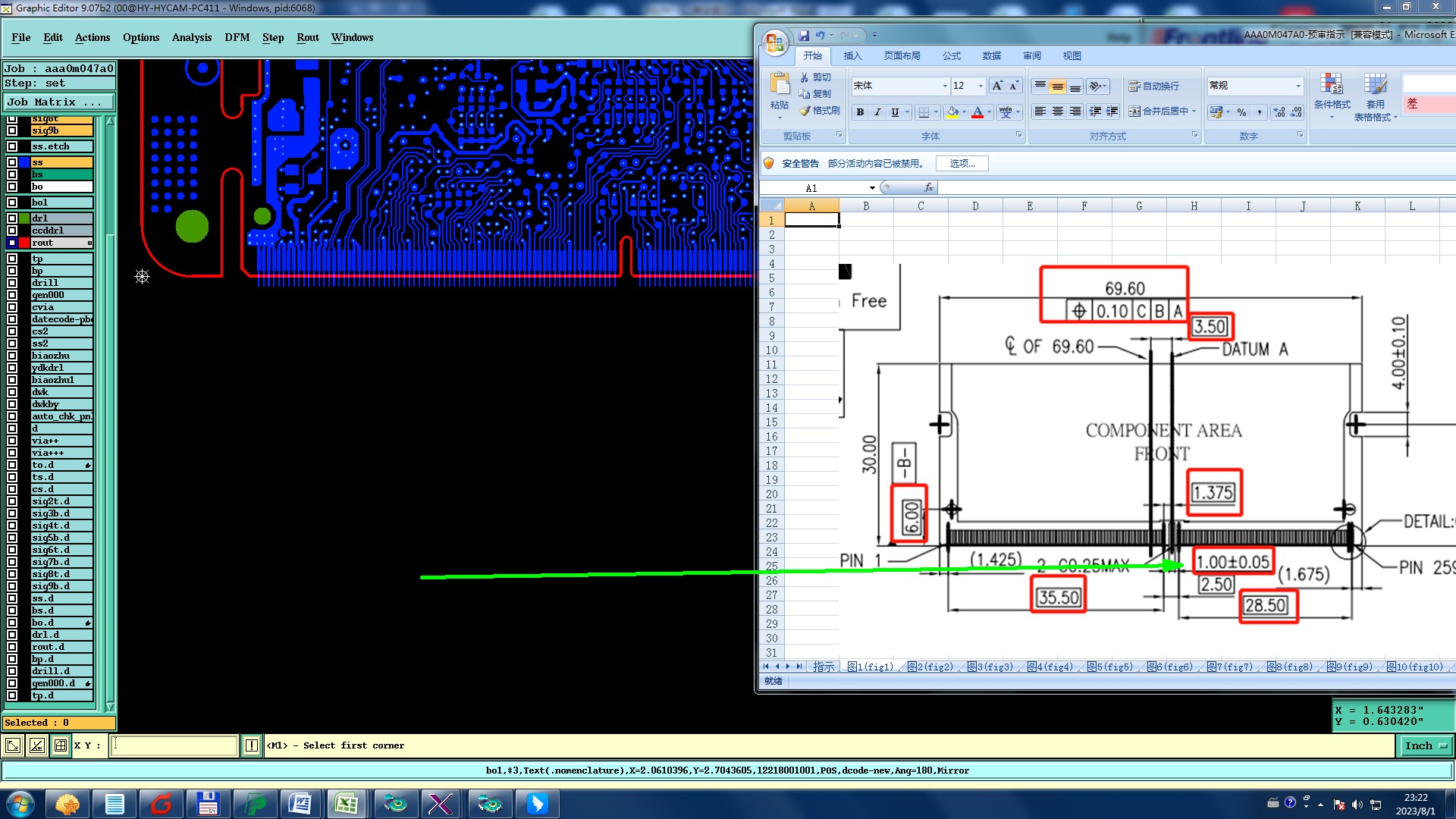Switch to the fig3 worksheet tab
The width and height of the screenshot is (1456, 819).
click(x=991, y=667)
